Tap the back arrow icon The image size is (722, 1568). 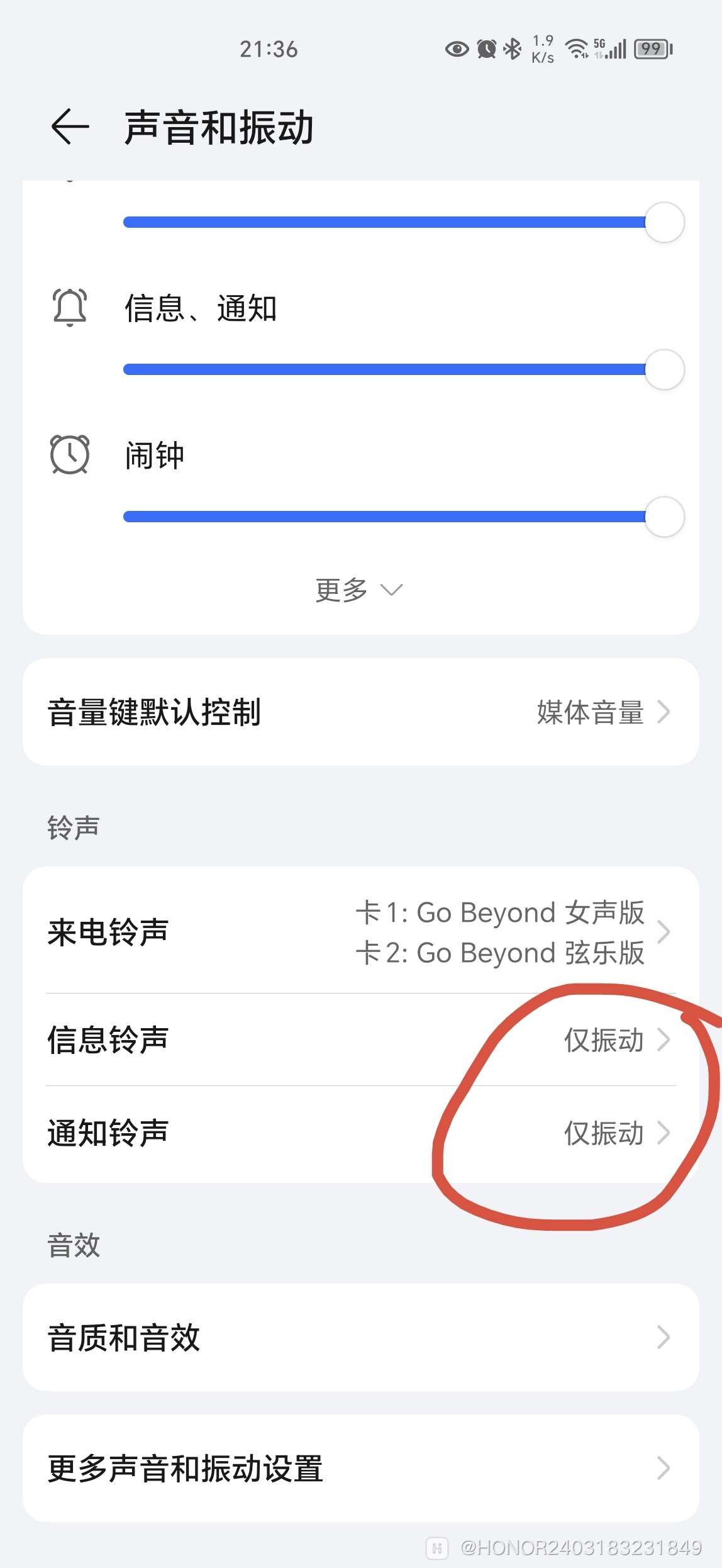click(x=70, y=126)
